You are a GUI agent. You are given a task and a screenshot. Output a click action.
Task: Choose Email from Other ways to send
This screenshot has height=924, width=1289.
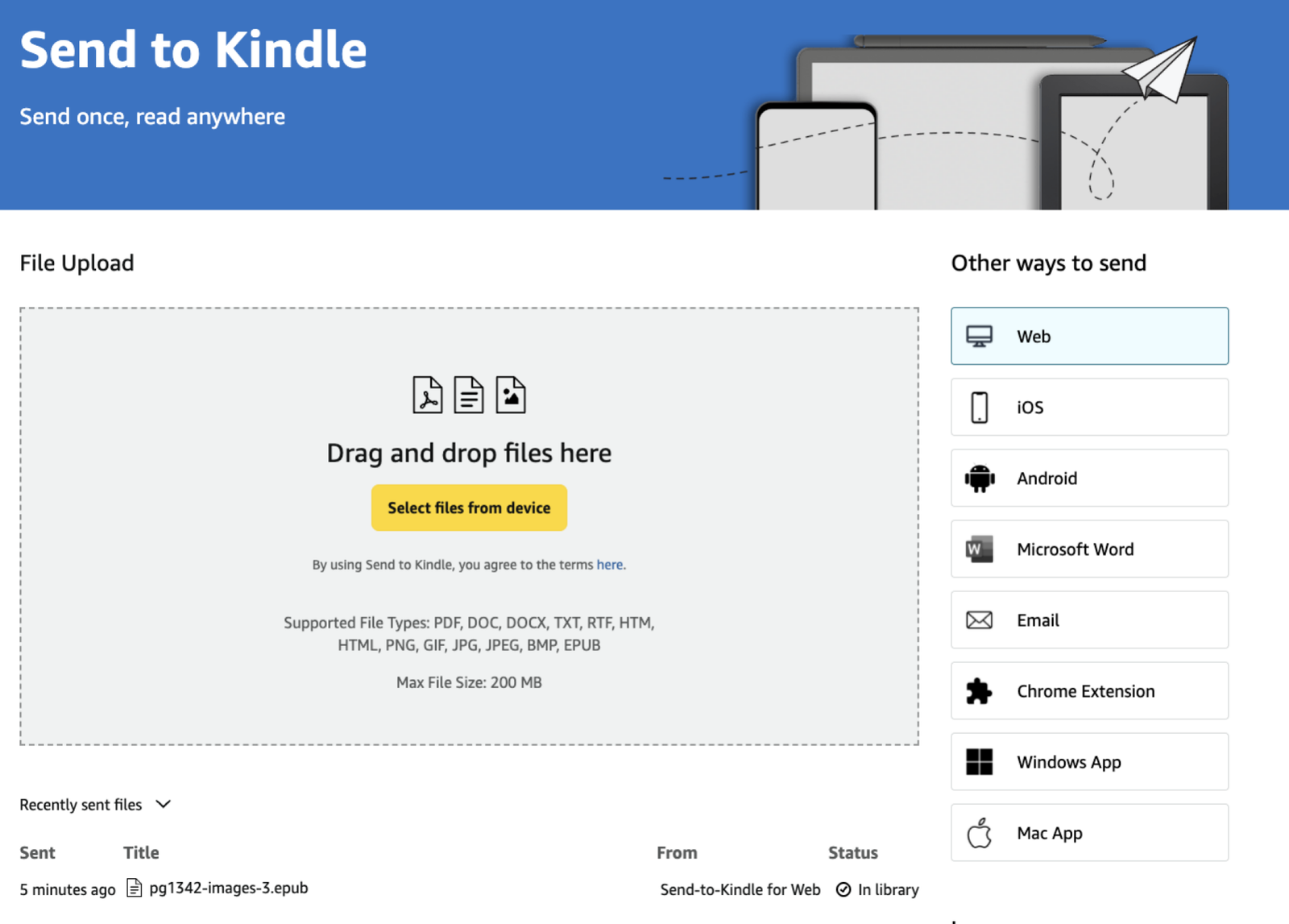pyautogui.click(x=1089, y=619)
